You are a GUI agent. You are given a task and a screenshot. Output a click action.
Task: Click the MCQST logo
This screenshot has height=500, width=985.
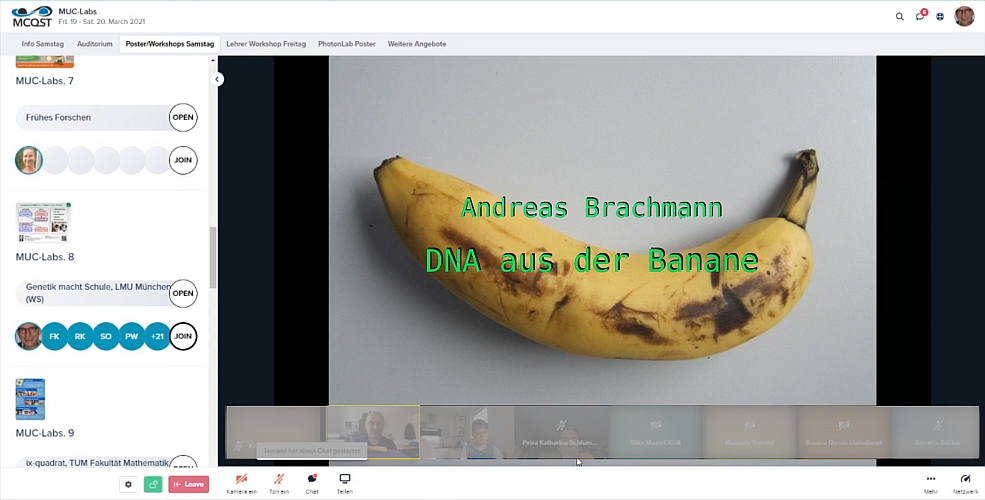point(31,16)
